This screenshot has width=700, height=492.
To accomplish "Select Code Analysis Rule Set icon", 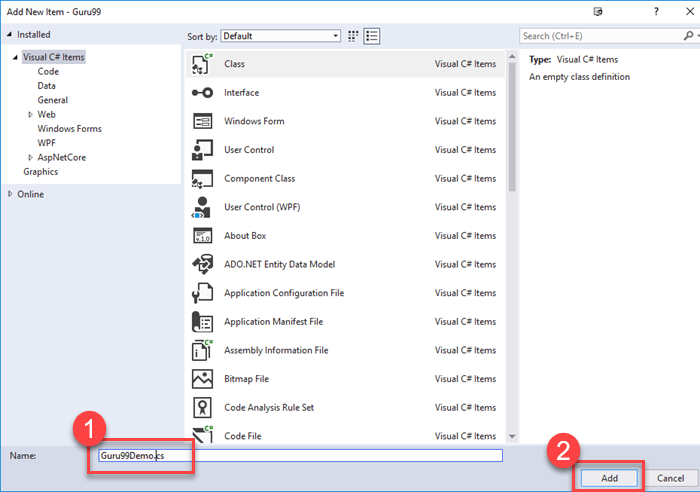I will coord(202,408).
